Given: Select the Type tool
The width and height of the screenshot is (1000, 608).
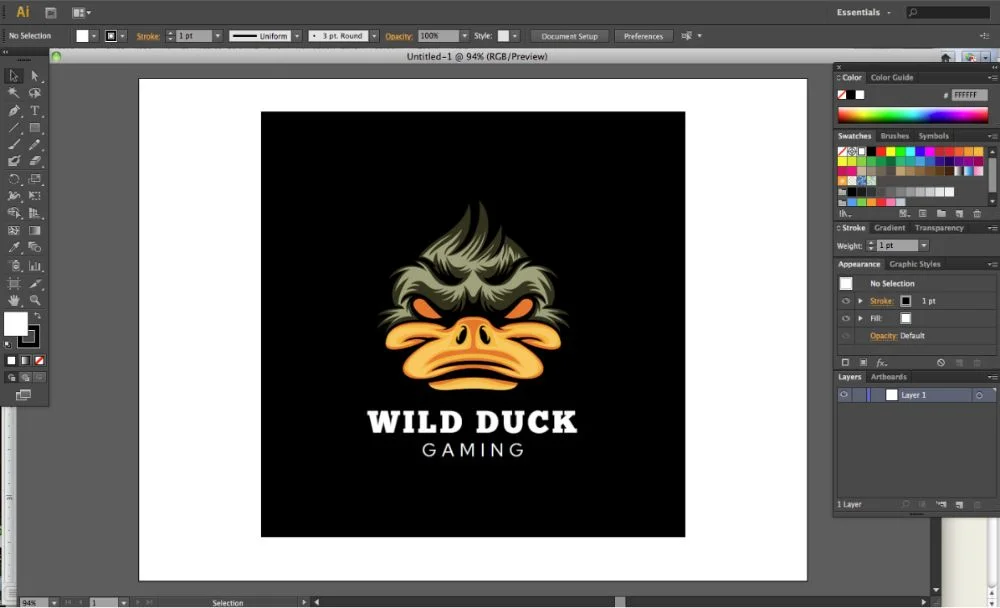Looking at the screenshot, I should [x=35, y=111].
